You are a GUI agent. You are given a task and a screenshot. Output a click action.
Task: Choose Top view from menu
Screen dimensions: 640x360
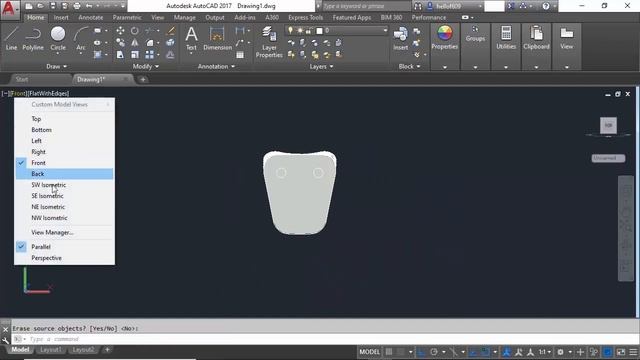(64, 119)
